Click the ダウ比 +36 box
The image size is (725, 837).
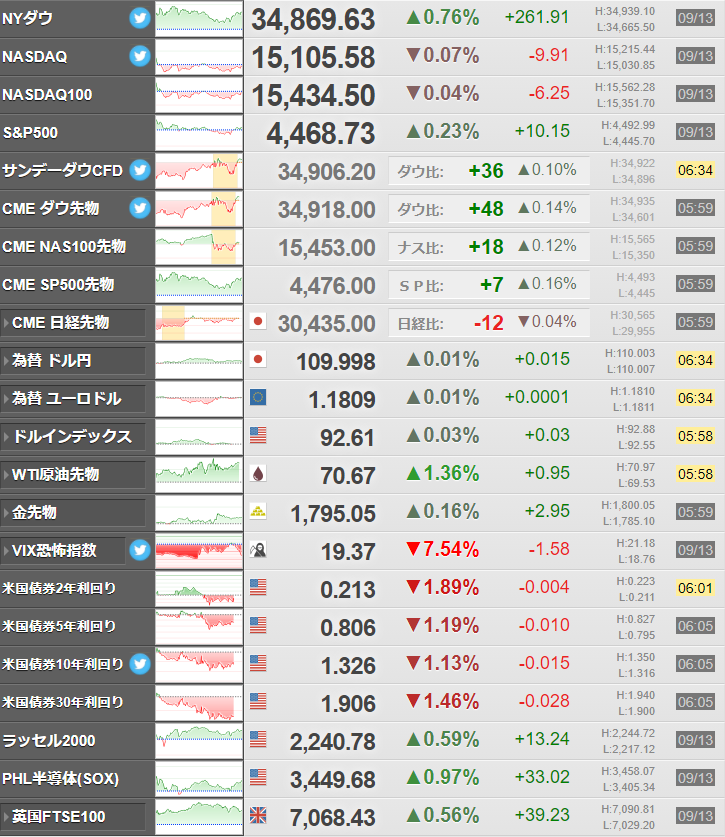tap(489, 171)
